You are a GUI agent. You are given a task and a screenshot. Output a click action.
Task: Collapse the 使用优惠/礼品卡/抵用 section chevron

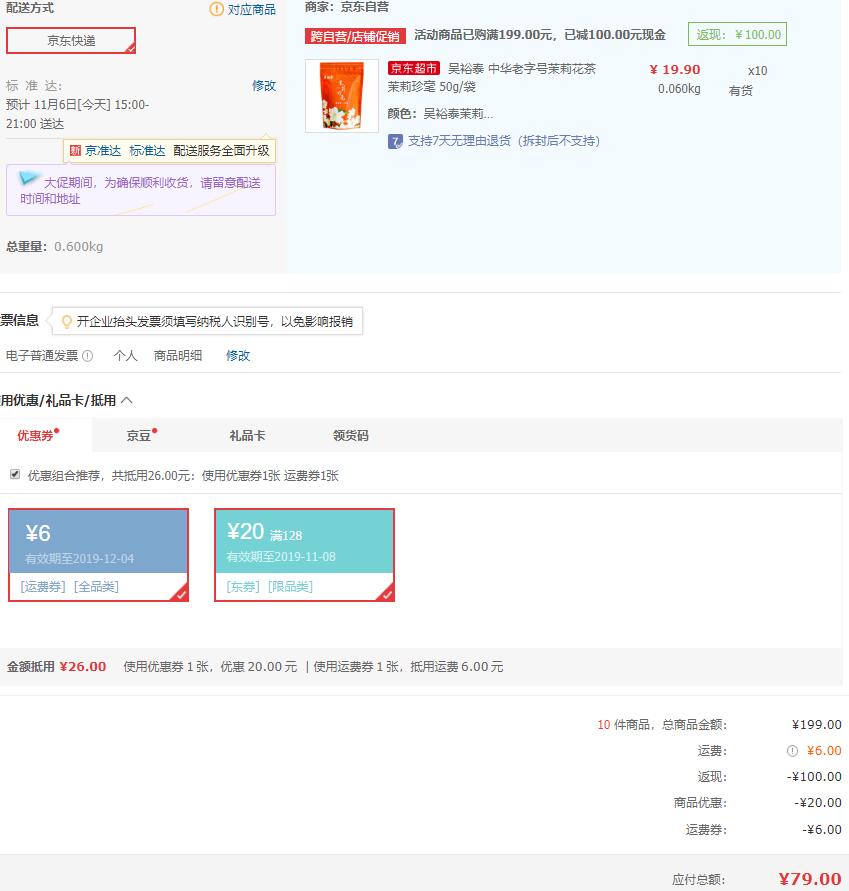click(x=127, y=401)
